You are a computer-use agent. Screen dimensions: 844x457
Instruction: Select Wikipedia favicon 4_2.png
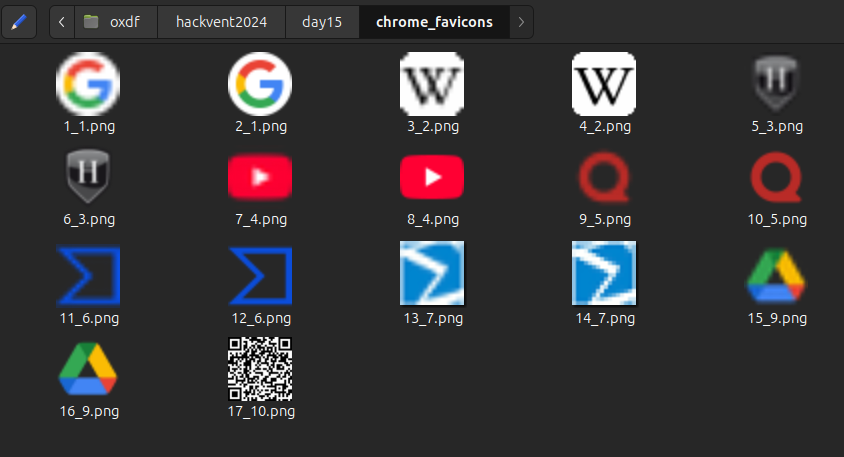[x=604, y=82]
